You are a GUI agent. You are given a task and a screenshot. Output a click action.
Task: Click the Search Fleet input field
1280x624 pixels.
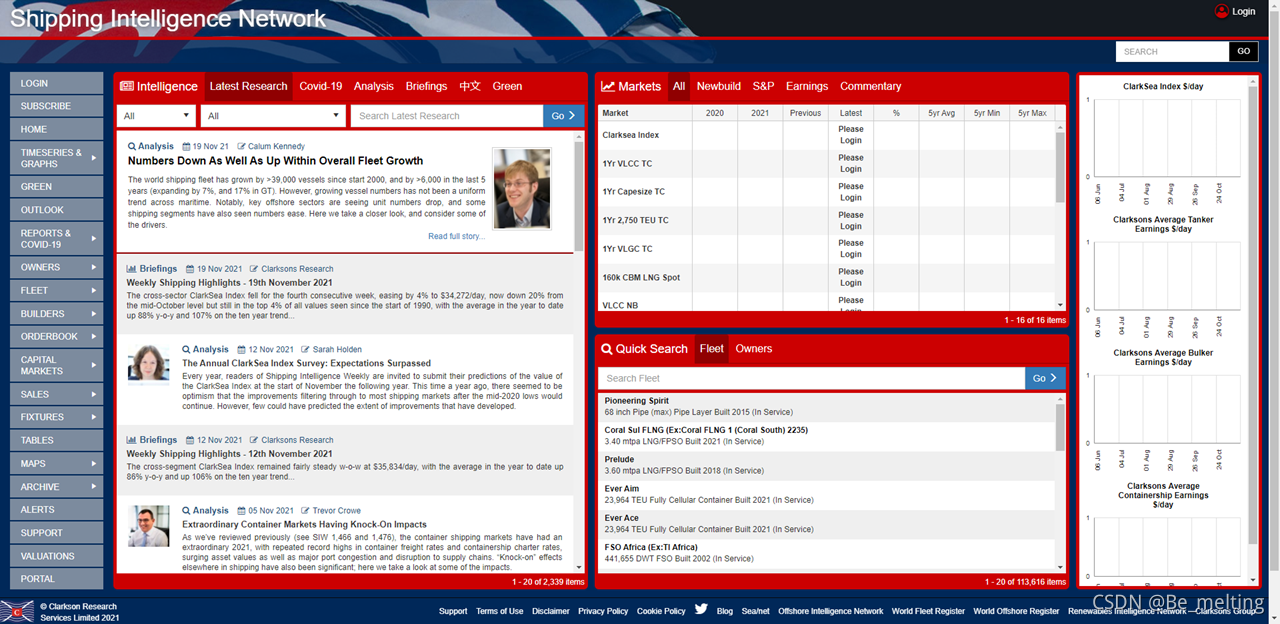pyautogui.click(x=811, y=378)
